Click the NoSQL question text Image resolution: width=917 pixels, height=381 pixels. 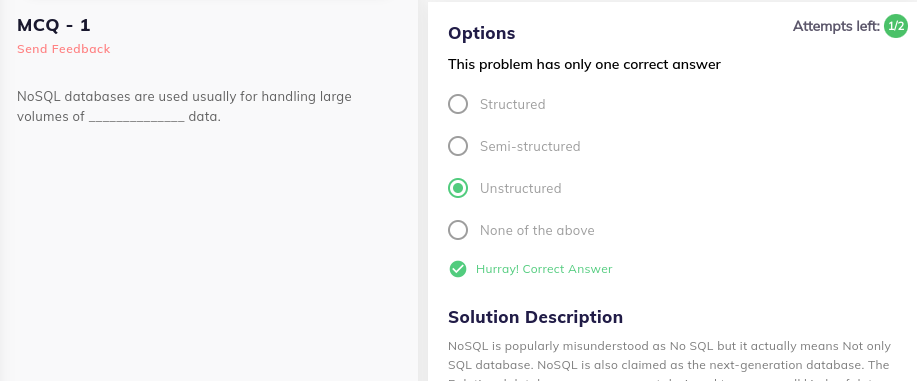click(x=184, y=106)
